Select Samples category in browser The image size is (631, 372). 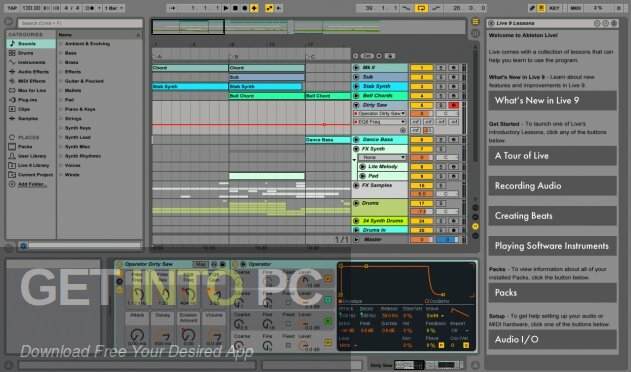(31, 118)
